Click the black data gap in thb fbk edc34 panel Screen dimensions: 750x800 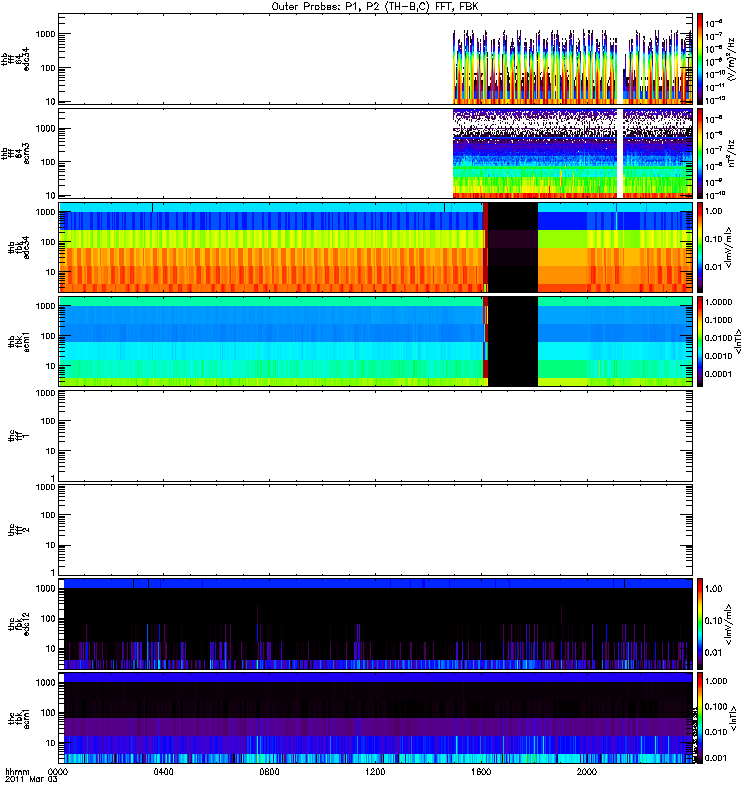513,247
